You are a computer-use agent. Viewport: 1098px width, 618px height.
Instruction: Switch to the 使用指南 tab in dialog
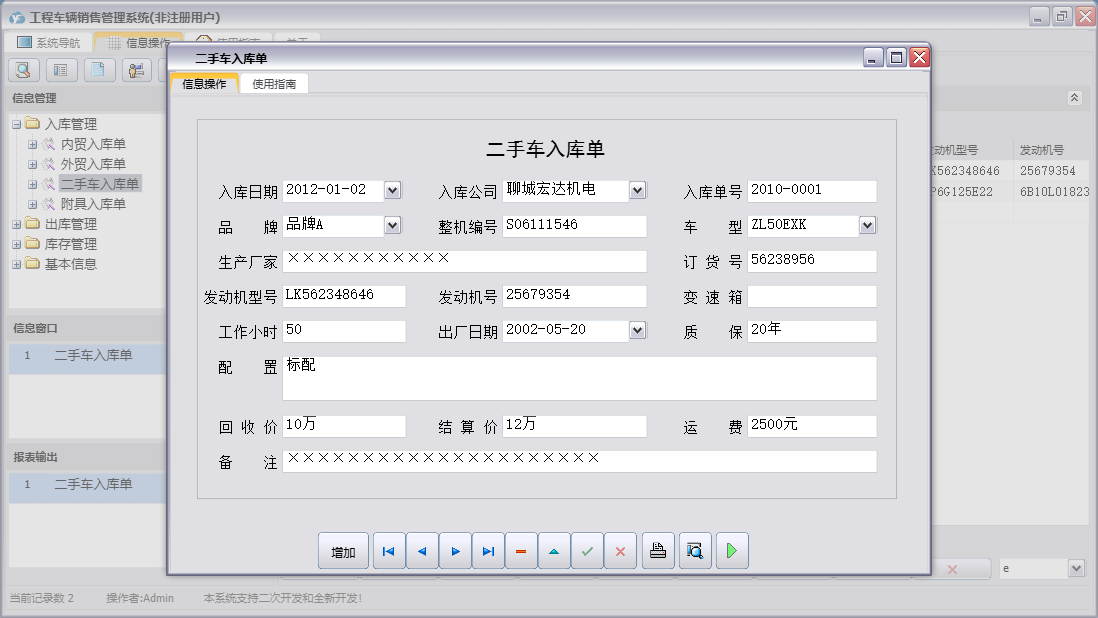[275, 84]
